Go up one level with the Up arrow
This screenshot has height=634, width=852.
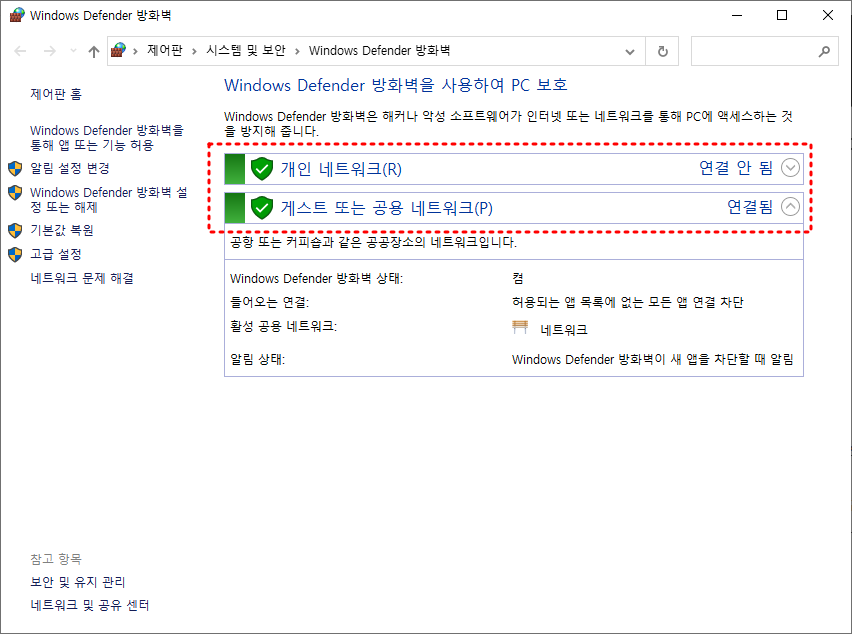(x=94, y=51)
